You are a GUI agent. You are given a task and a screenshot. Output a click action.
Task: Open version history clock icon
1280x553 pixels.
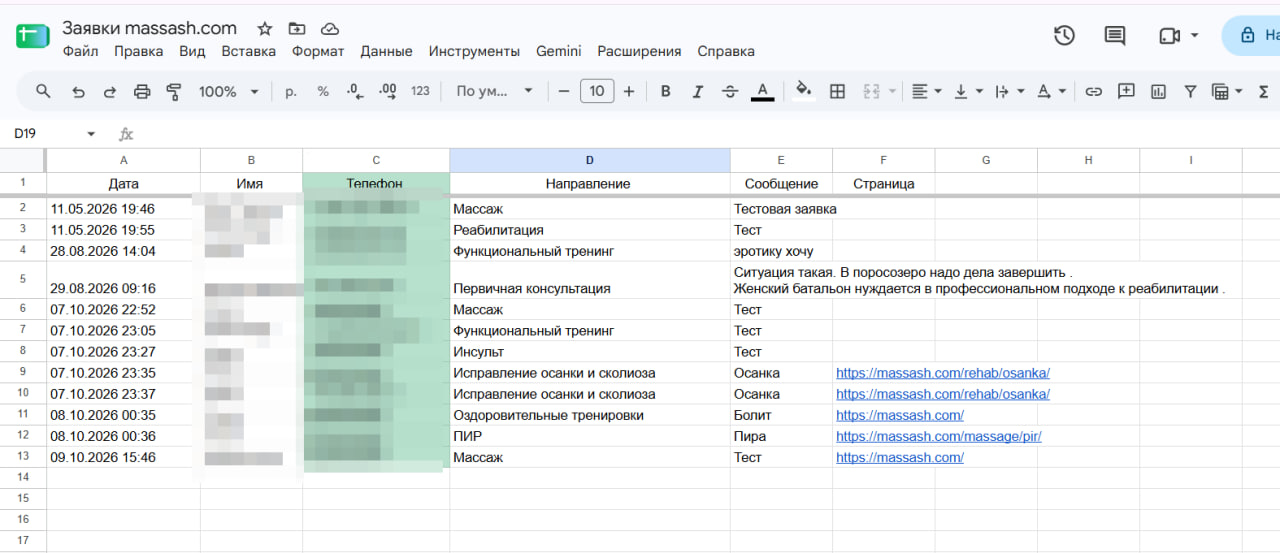pyautogui.click(x=1064, y=35)
